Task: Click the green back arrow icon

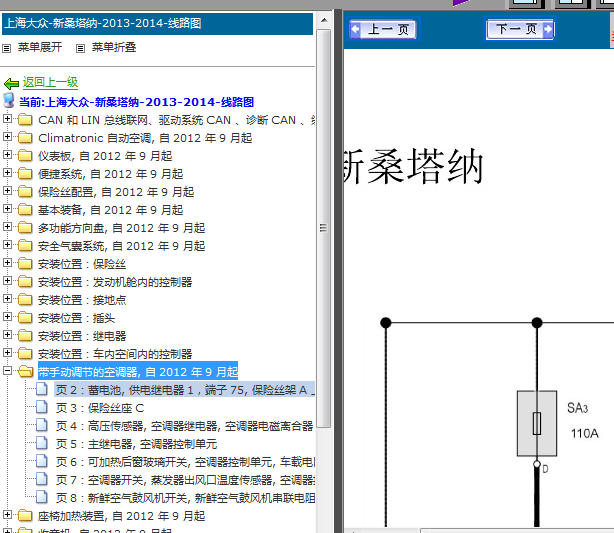Action: 11,83
